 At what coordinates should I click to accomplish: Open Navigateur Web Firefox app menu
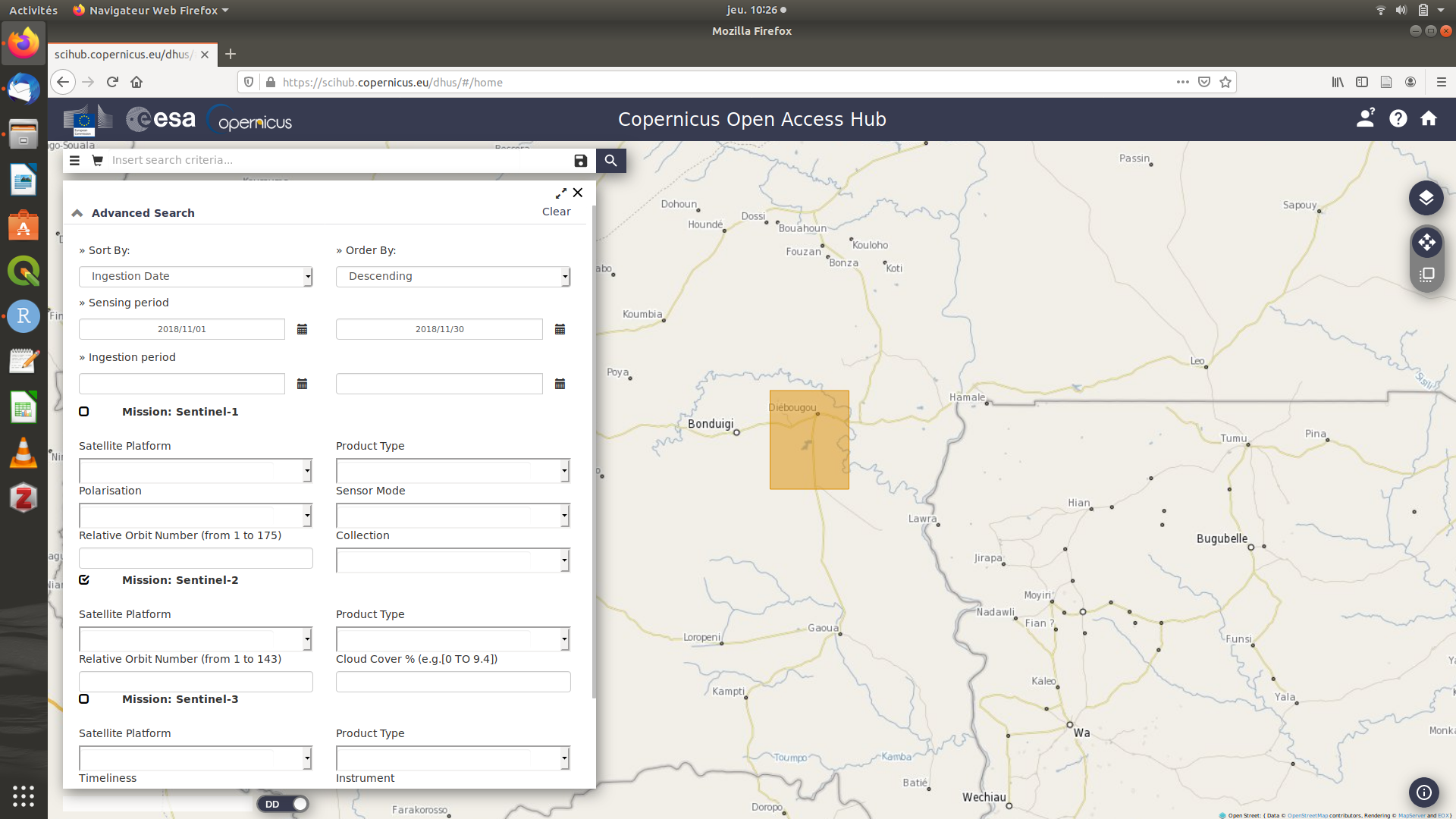150,10
